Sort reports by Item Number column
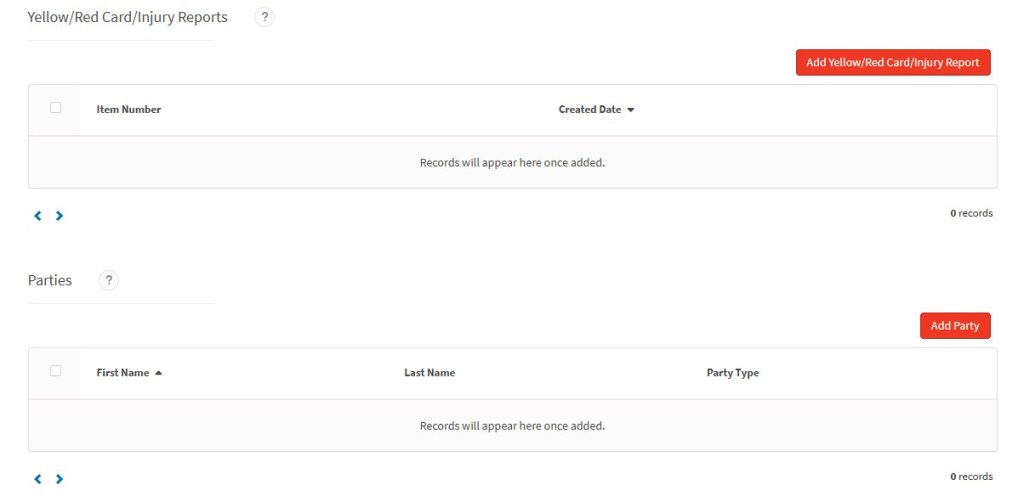Screen dimensions: 1024x496 [129, 110]
